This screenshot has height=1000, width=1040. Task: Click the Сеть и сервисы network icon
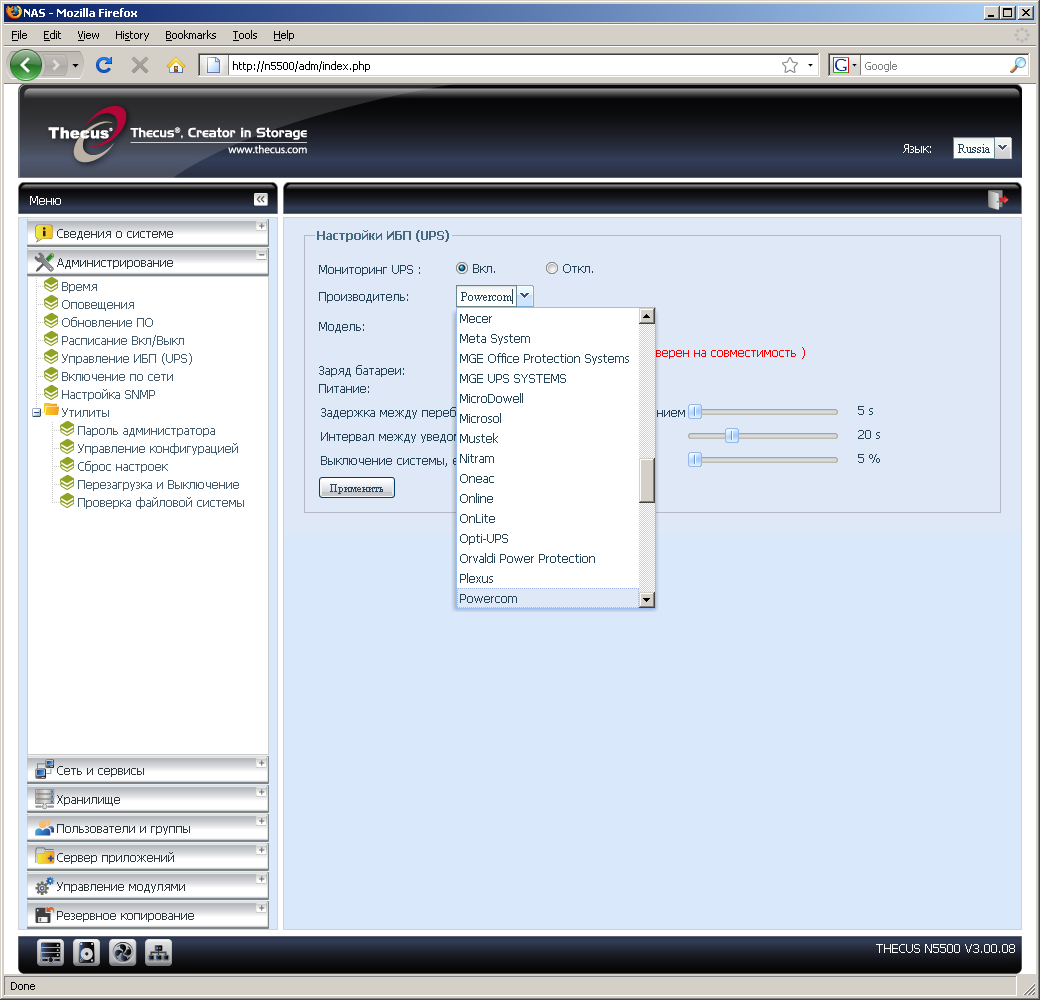44,769
